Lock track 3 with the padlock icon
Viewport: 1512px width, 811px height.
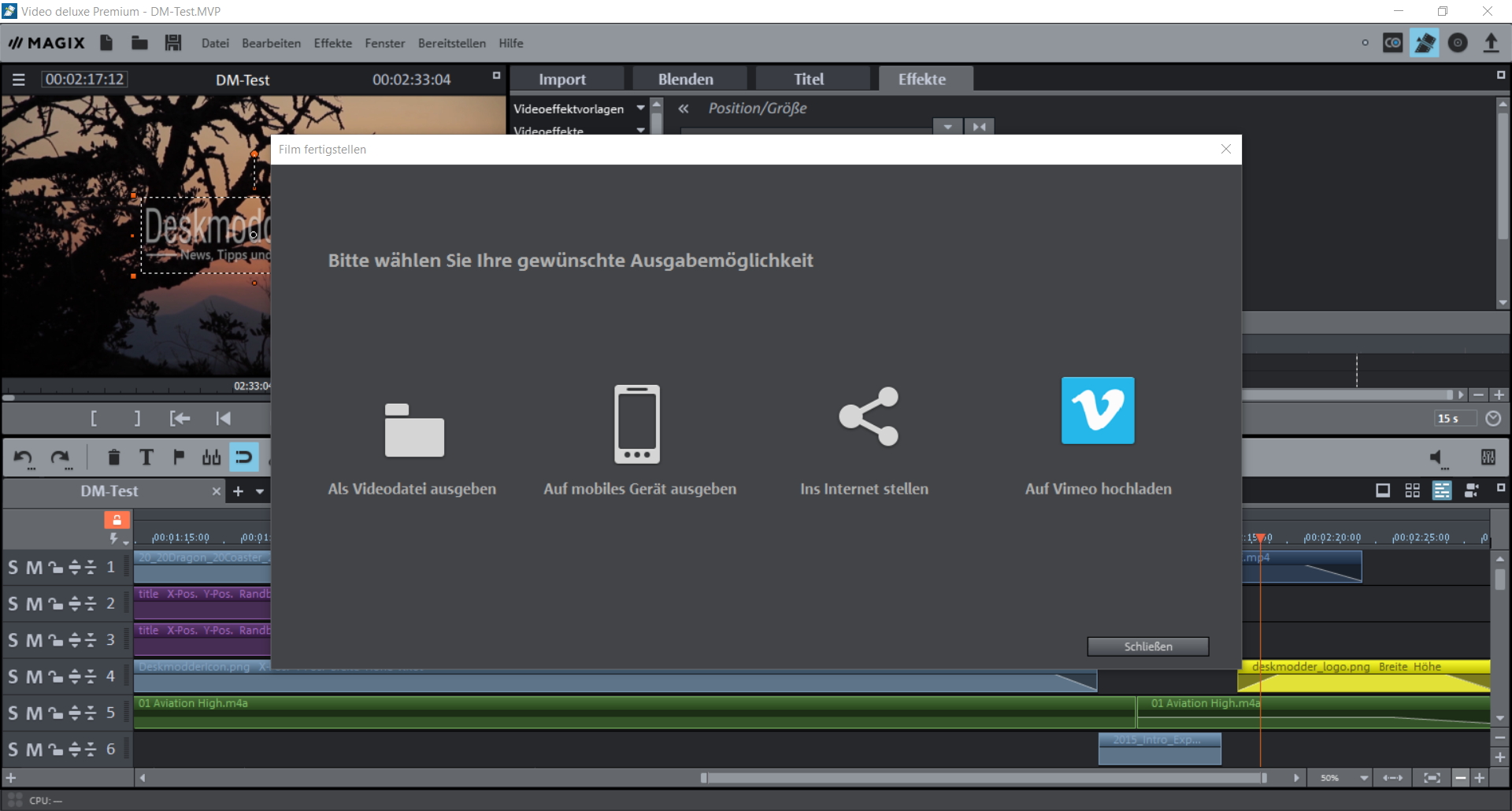[55, 640]
